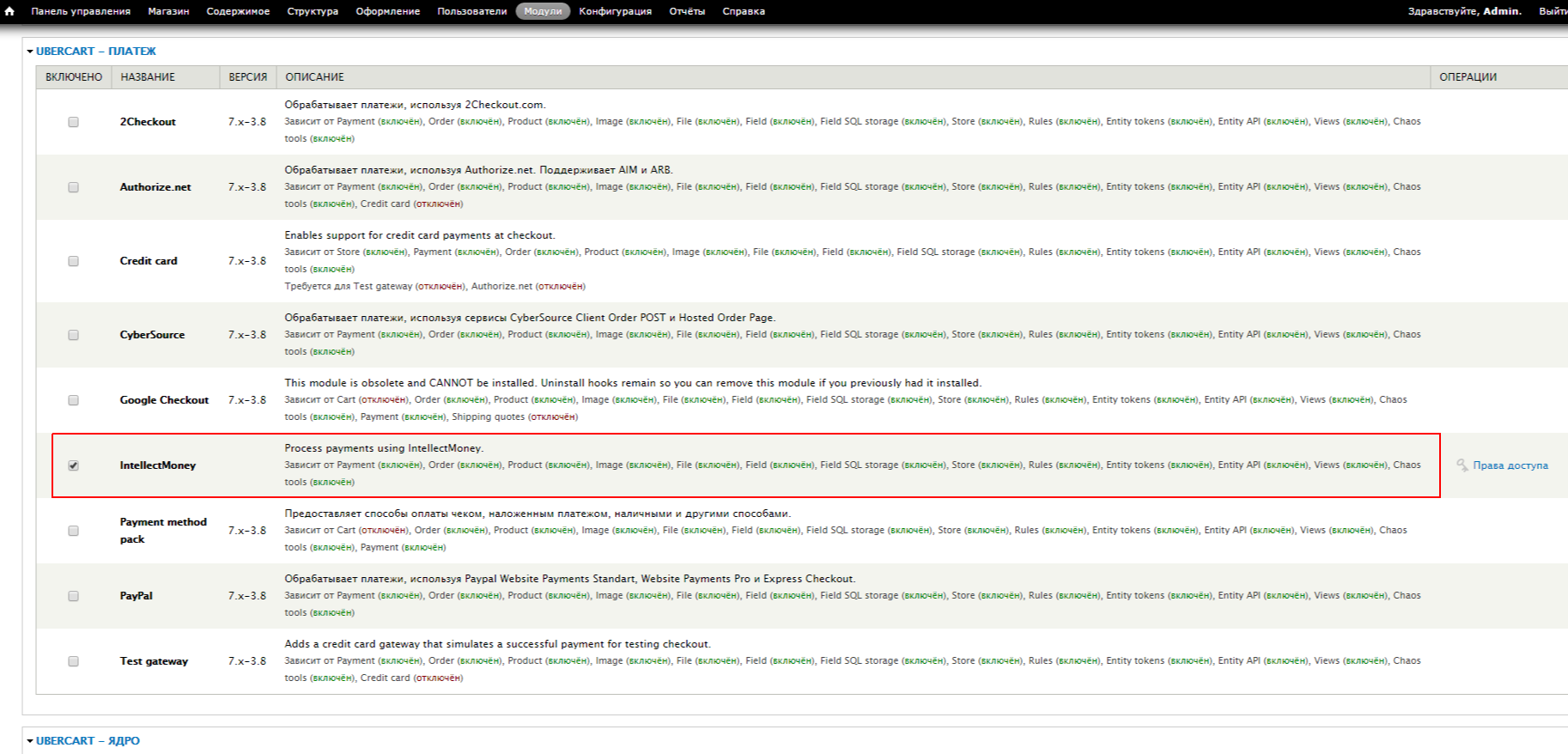The image size is (1568, 754).
Task: Click the Admin user link
Action: (x=1501, y=11)
